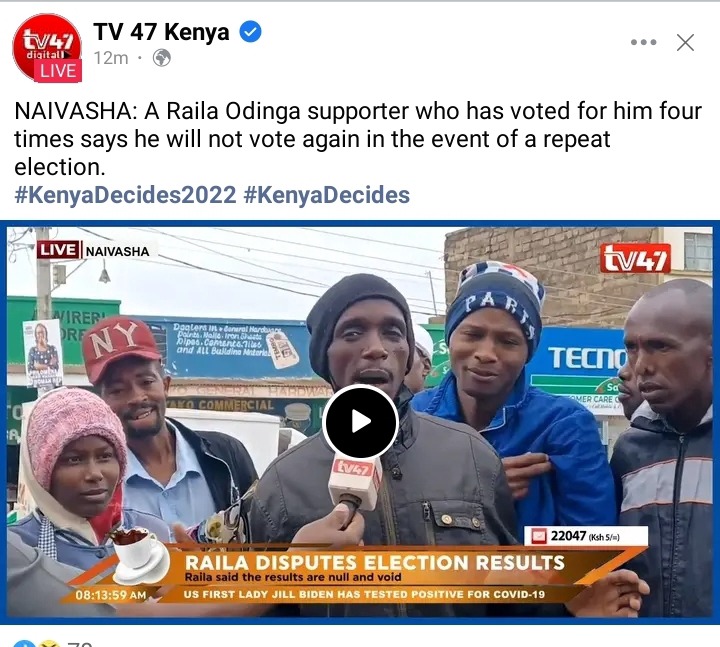Viewport: 720px width, 647px height.
Task: Play the Naivasha interview video
Action: pos(360,421)
